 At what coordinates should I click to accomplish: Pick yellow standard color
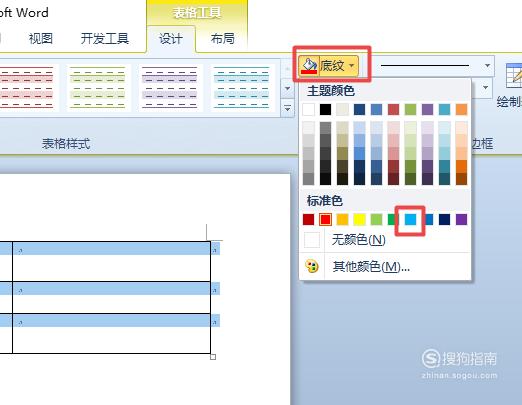pos(359,219)
